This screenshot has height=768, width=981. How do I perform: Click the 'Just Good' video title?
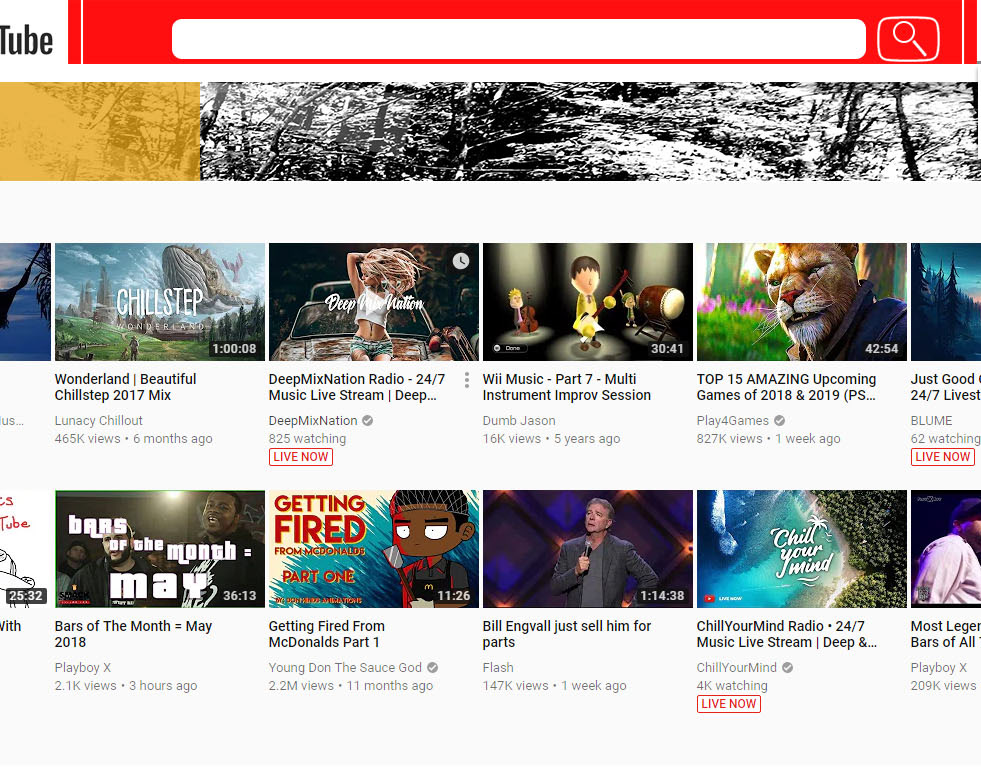[945, 387]
